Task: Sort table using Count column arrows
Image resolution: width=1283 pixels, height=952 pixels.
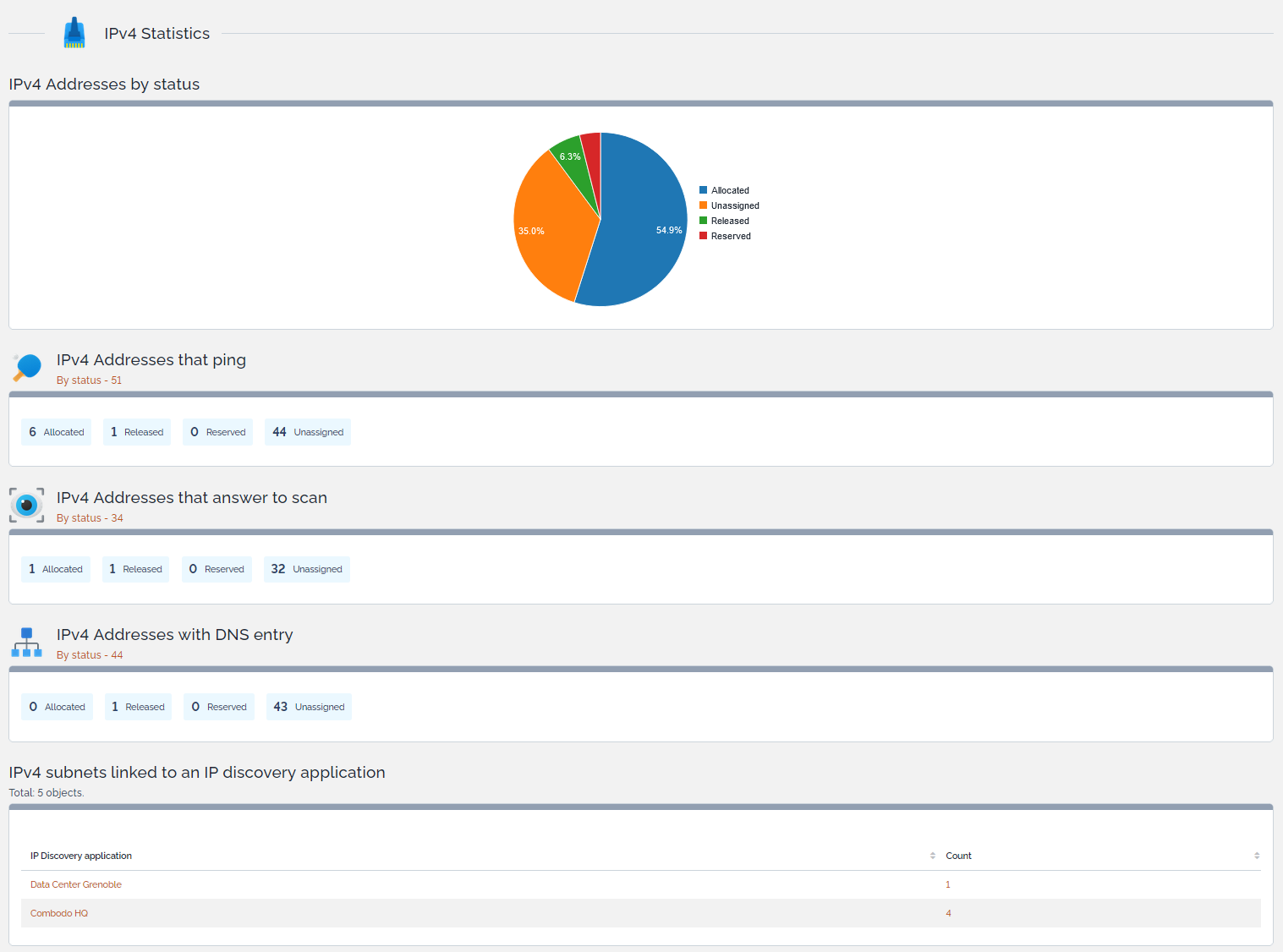Action: pos(1256,856)
